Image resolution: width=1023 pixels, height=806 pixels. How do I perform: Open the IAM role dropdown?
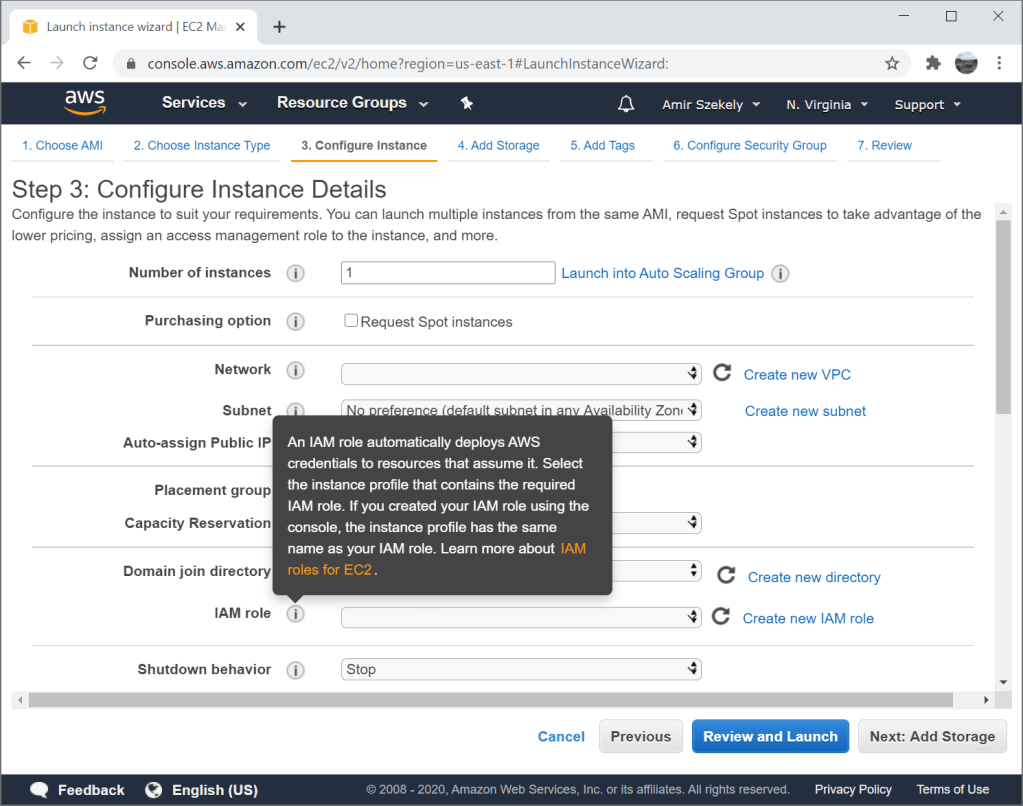point(520,618)
